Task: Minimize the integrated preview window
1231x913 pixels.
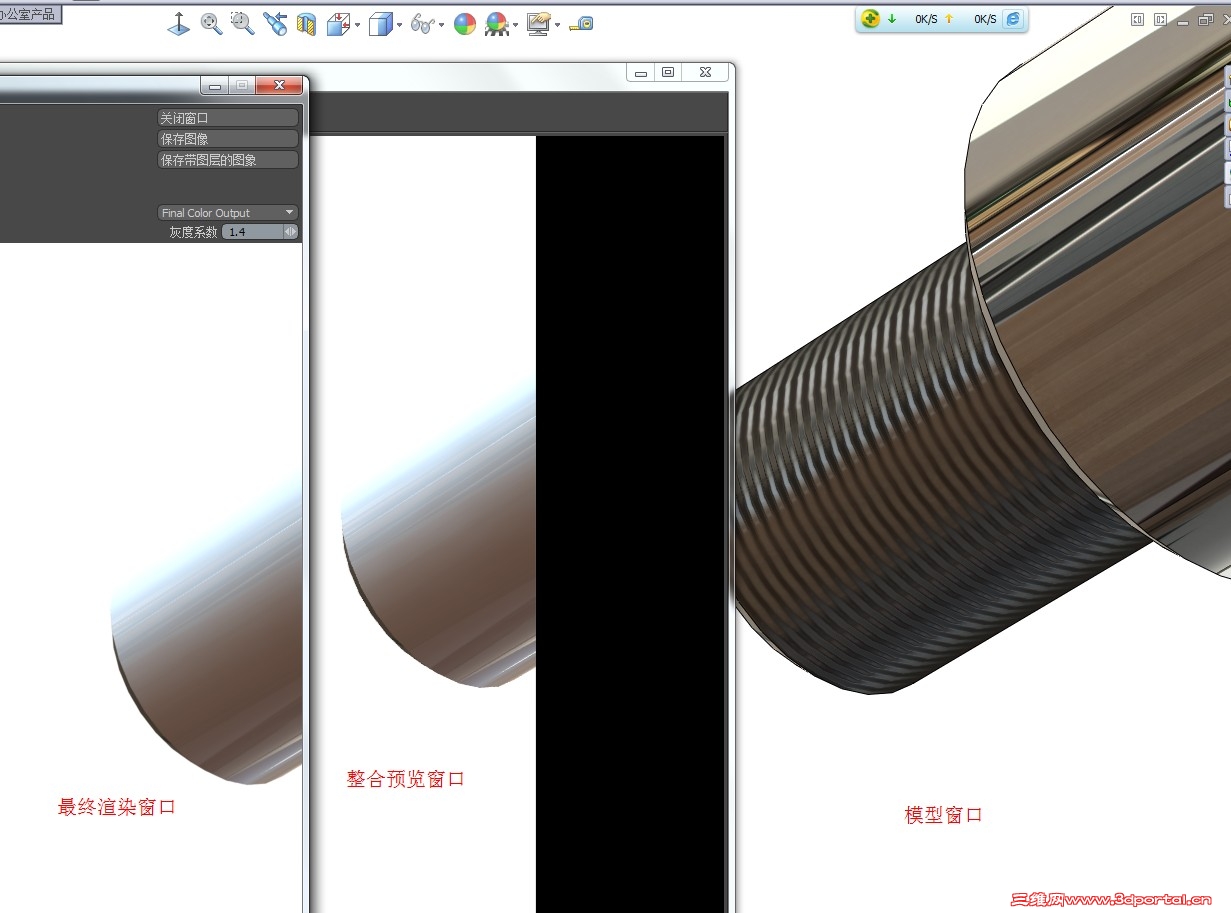Action: click(x=641, y=73)
